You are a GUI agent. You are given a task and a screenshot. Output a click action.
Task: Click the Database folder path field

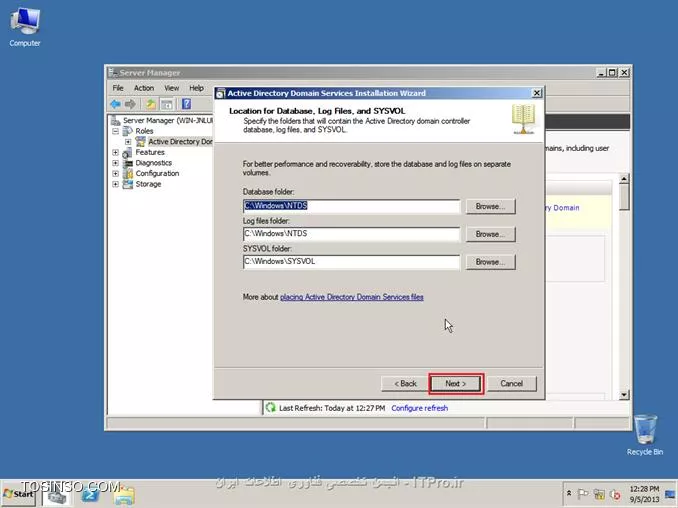point(352,206)
